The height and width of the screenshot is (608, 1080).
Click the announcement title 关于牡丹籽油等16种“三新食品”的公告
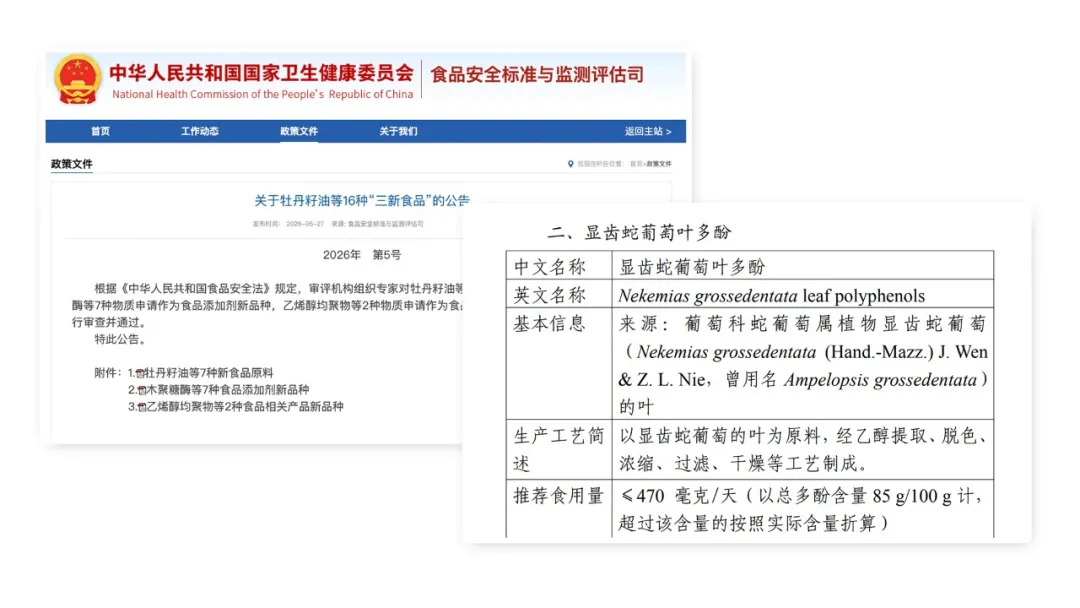362,200
